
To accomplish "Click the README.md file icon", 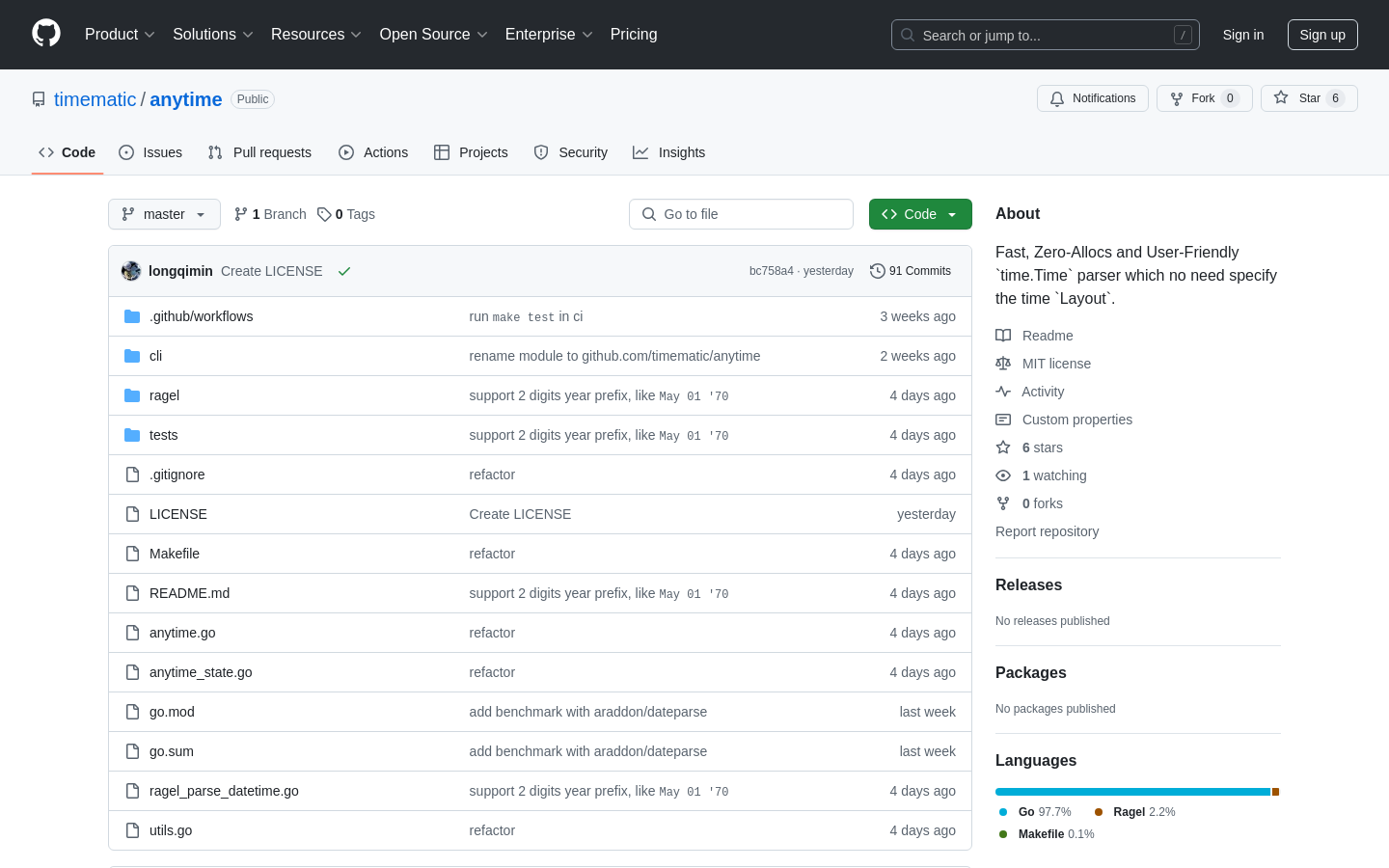I will [132, 593].
